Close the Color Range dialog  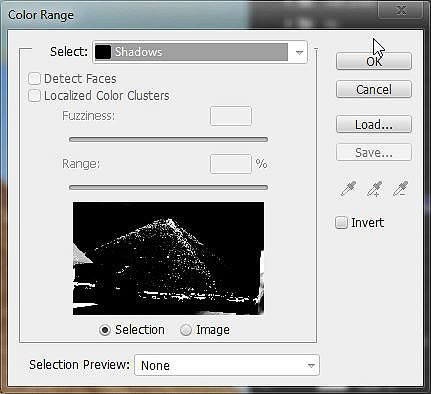401,10
